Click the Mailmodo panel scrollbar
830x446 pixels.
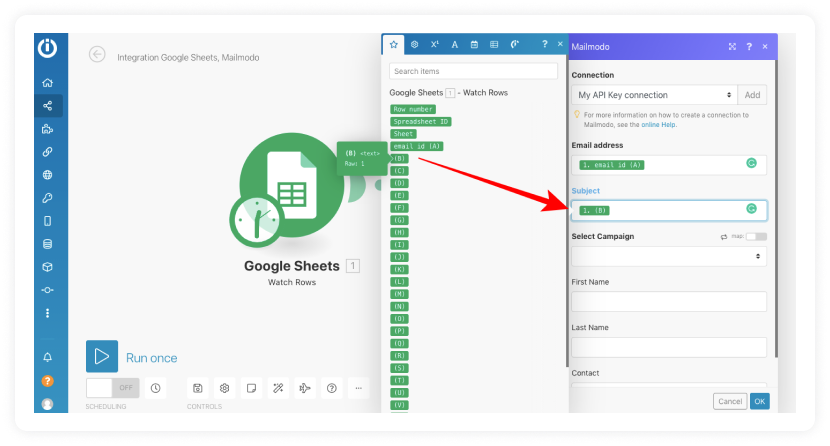coord(777,209)
